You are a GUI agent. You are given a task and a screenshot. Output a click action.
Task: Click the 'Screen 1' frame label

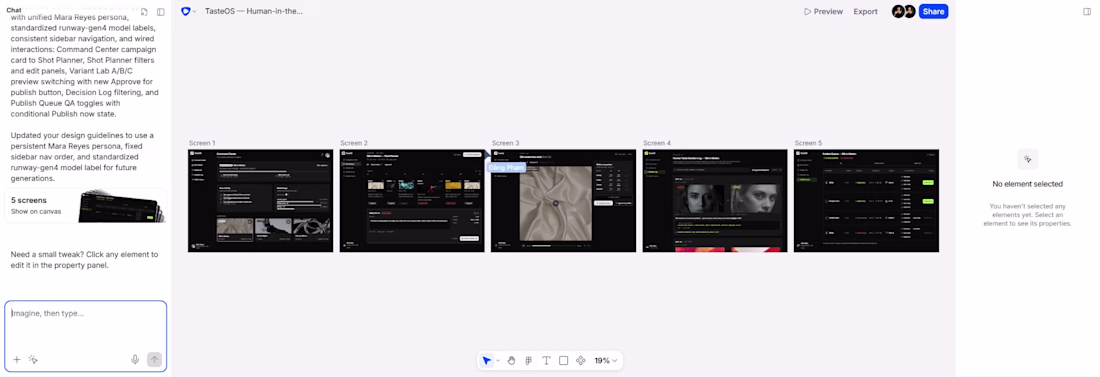(203, 143)
